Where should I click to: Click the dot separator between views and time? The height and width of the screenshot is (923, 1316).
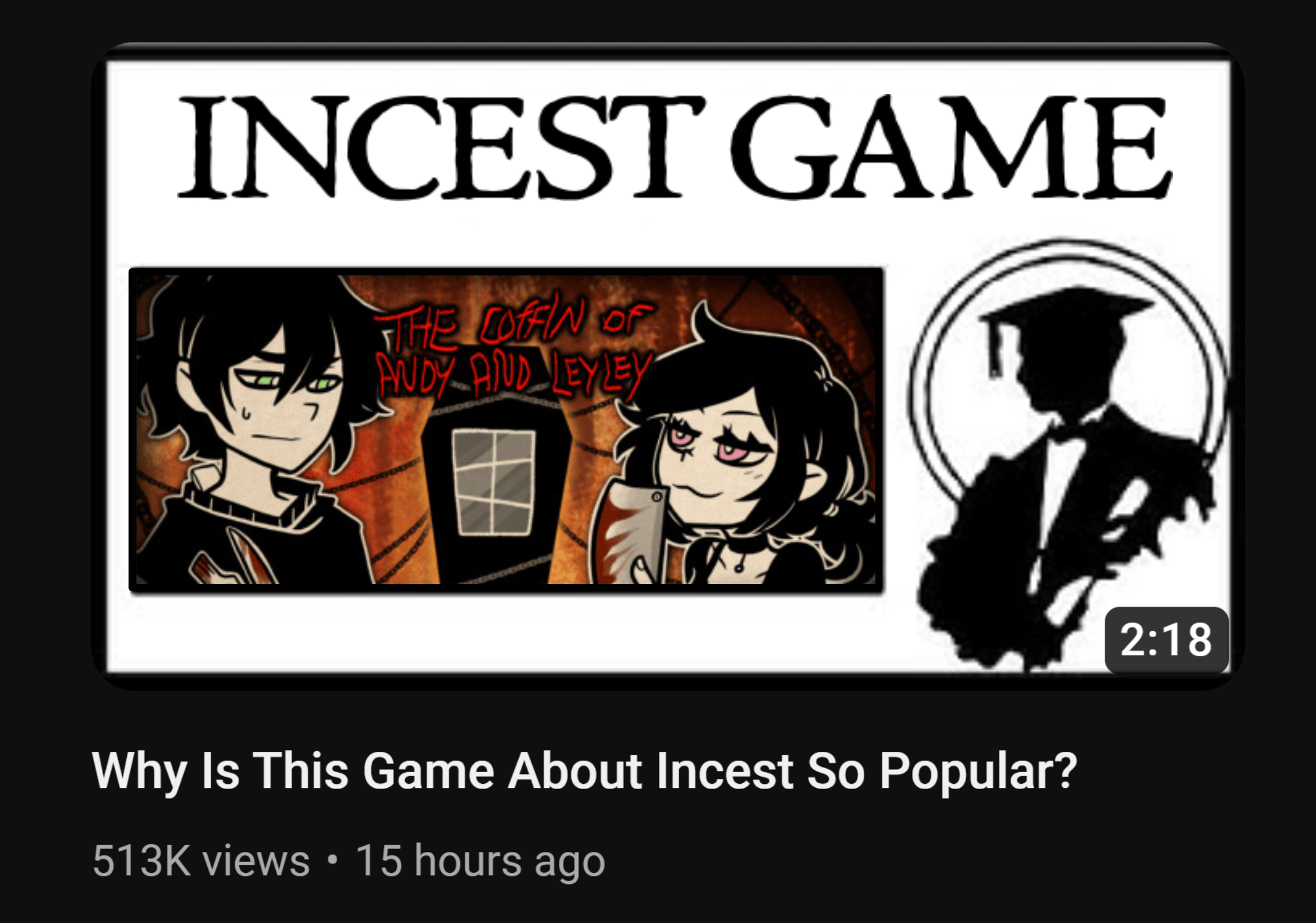click(x=332, y=860)
